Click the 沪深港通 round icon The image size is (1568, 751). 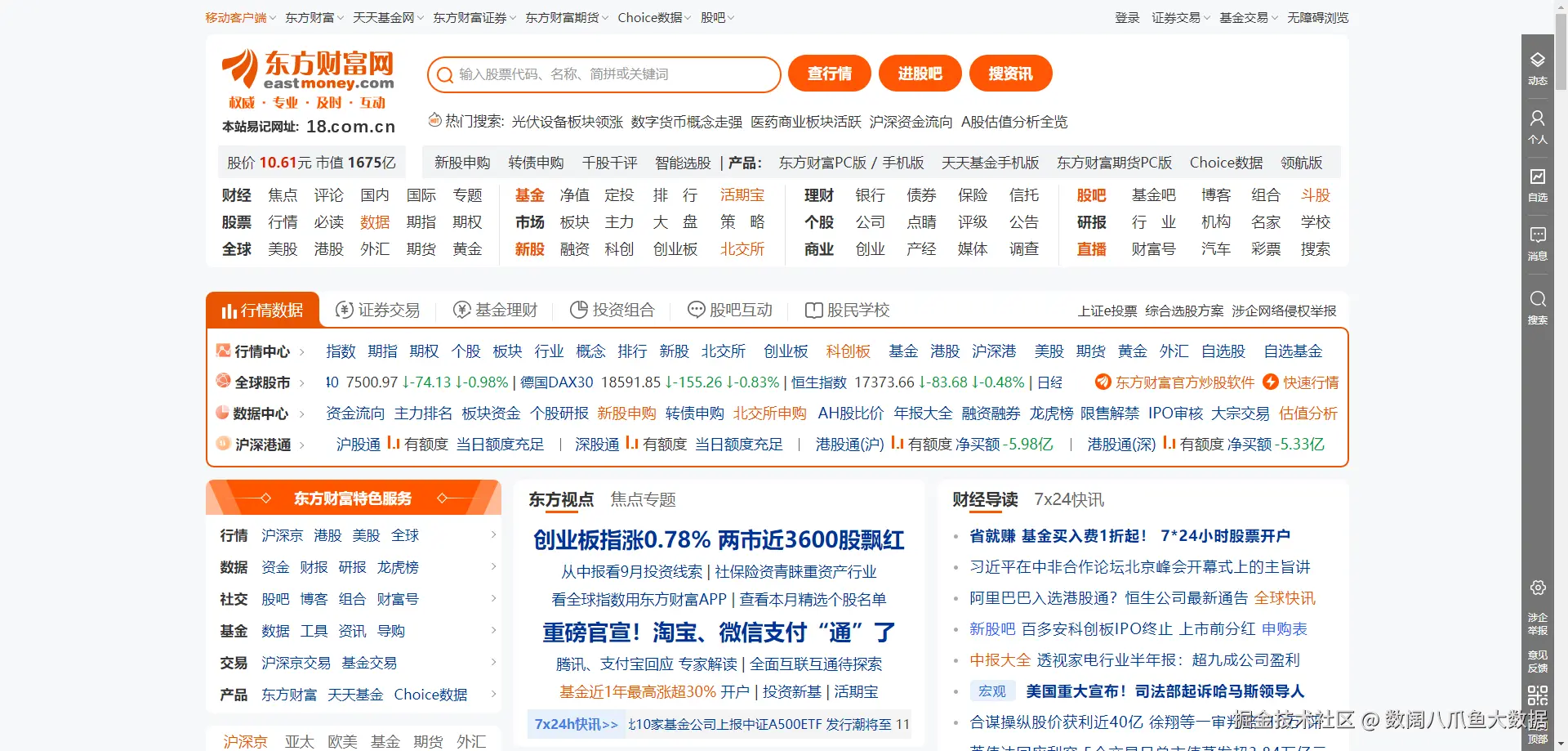point(223,444)
